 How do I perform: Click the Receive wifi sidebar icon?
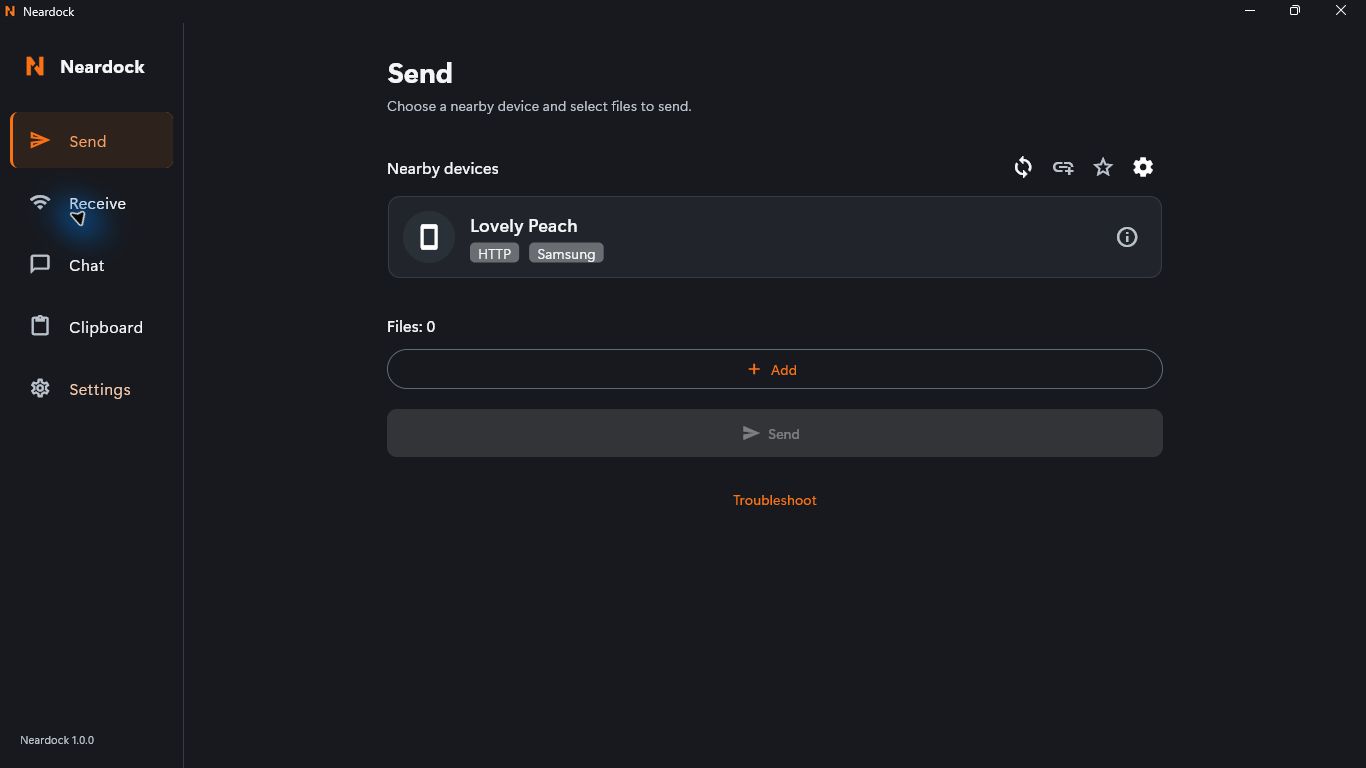(40, 203)
